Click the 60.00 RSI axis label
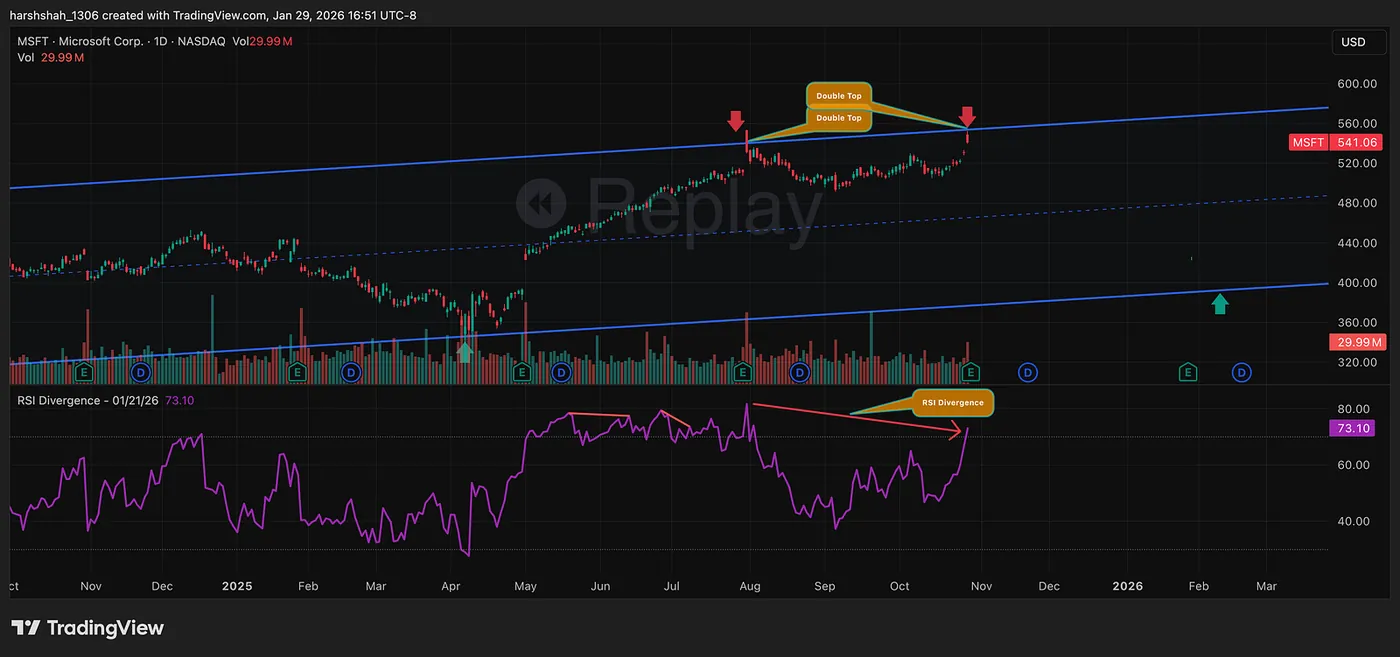The height and width of the screenshot is (657, 1400). pos(1355,465)
